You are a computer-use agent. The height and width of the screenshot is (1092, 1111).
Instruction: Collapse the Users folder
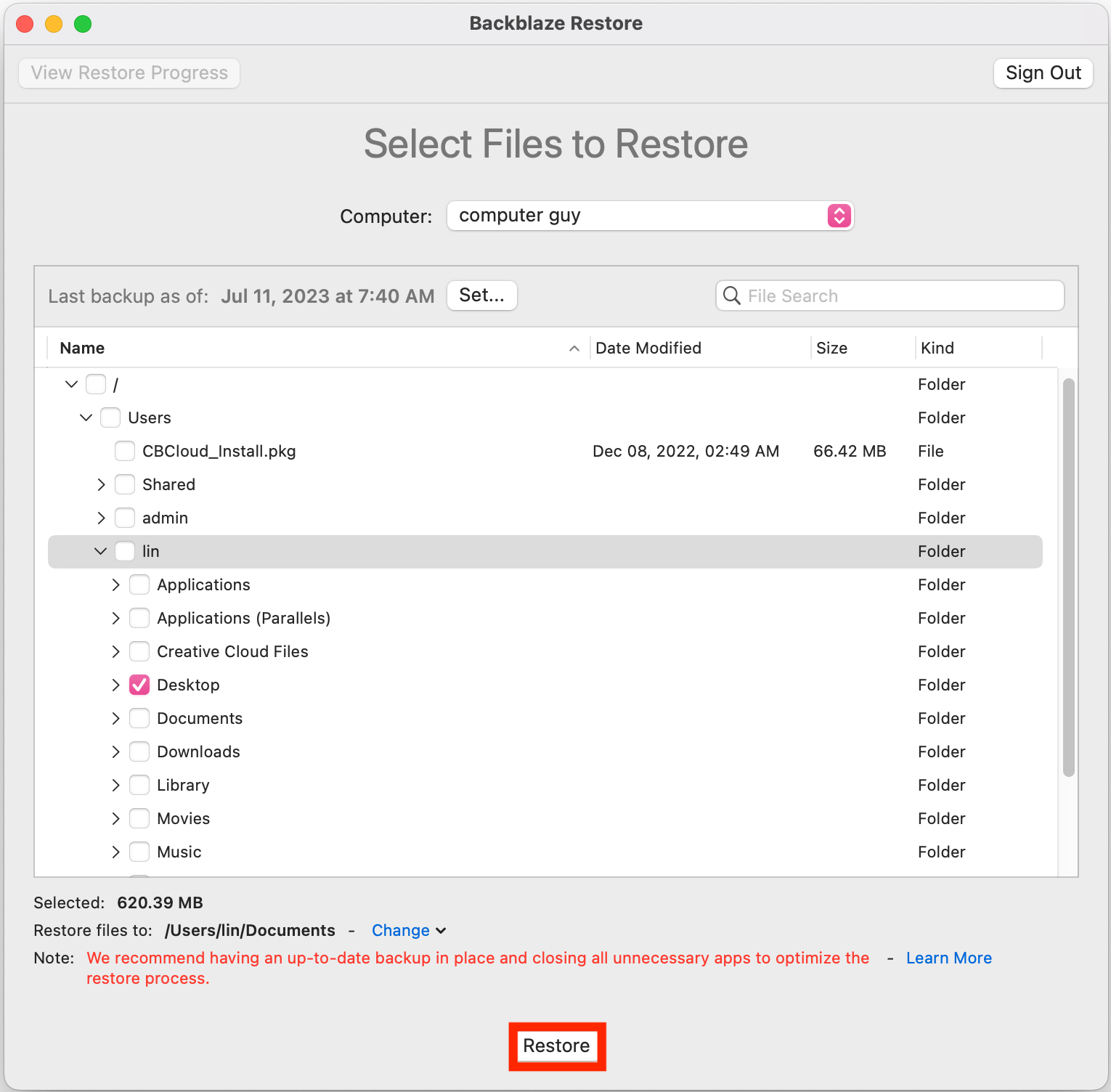click(86, 417)
